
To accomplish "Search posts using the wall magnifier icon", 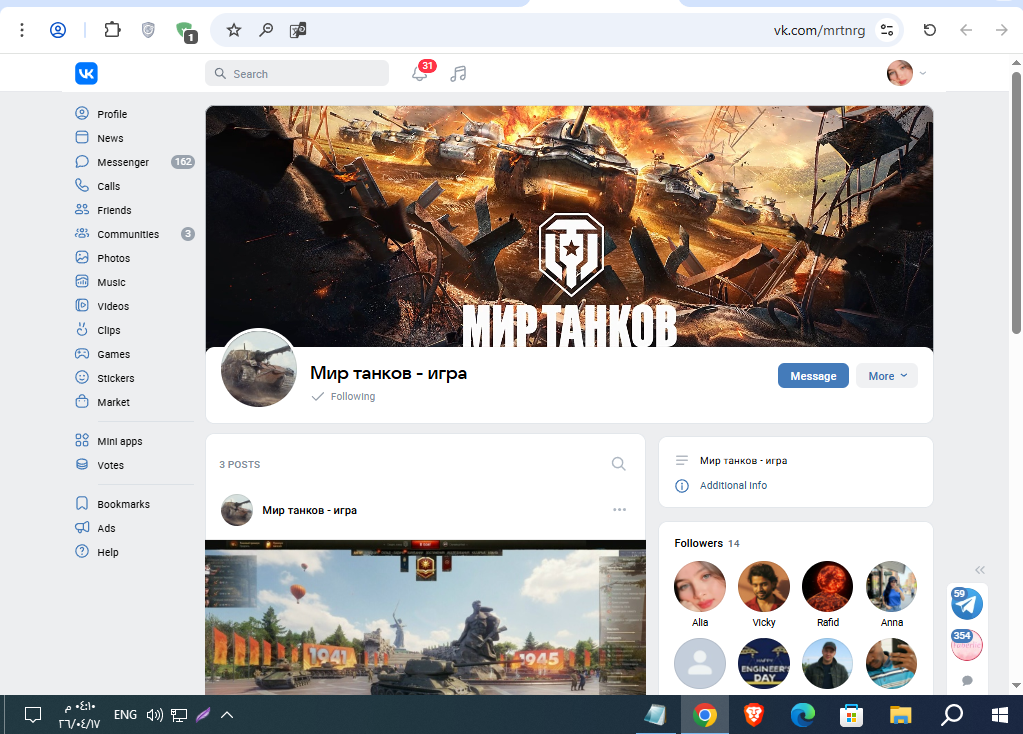I will (618, 464).
